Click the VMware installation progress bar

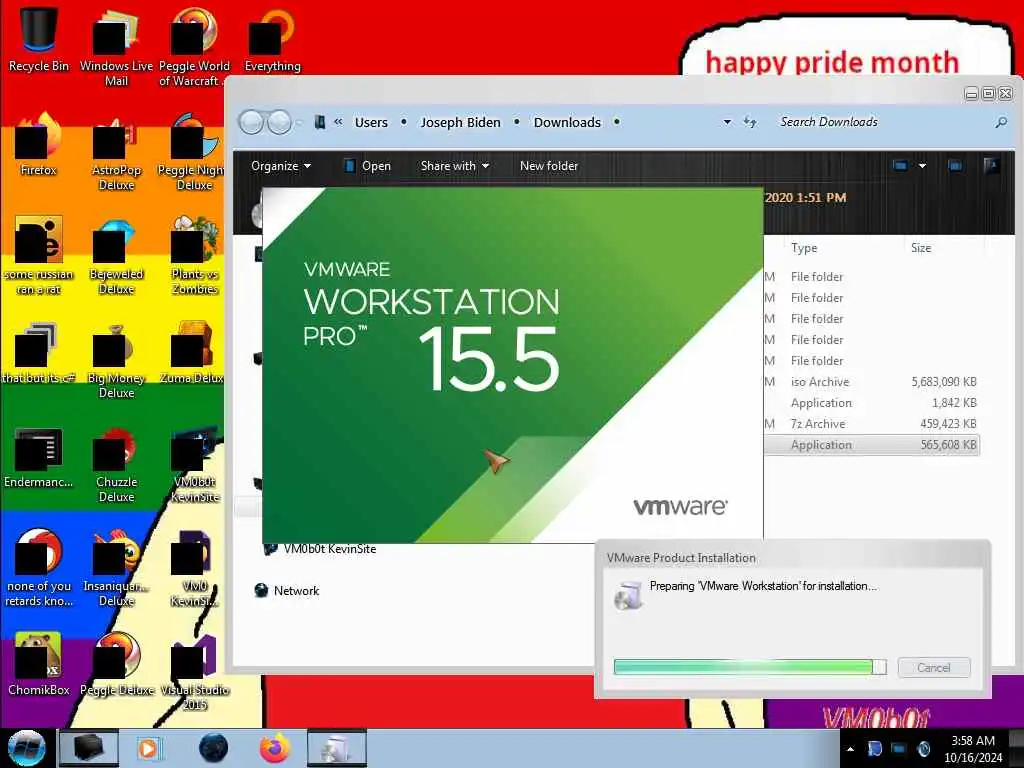(750, 667)
